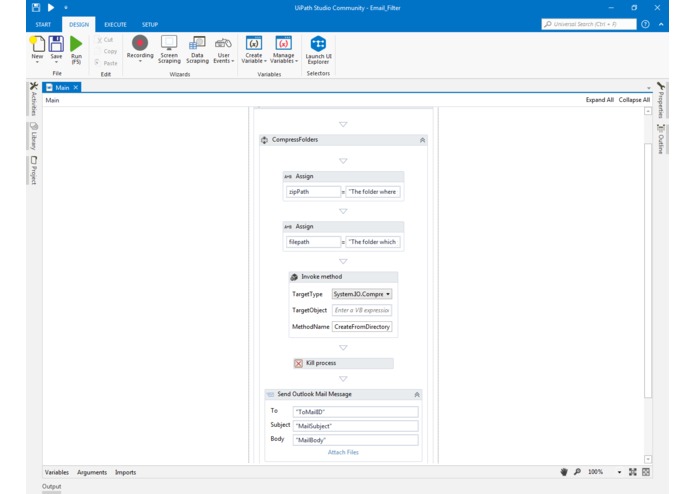This screenshot has height=494, width=695.
Task: Click the Paste button
Action: pos(106,63)
